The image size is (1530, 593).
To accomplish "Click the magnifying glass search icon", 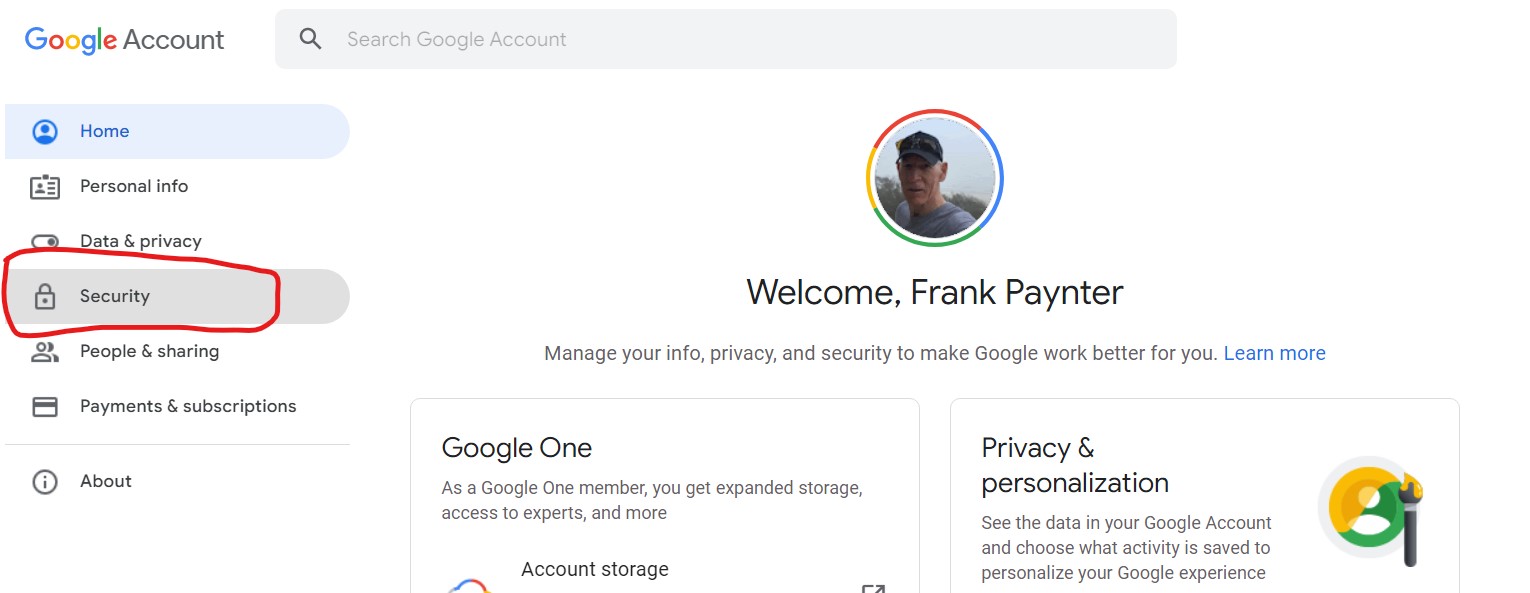I will 311,39.
